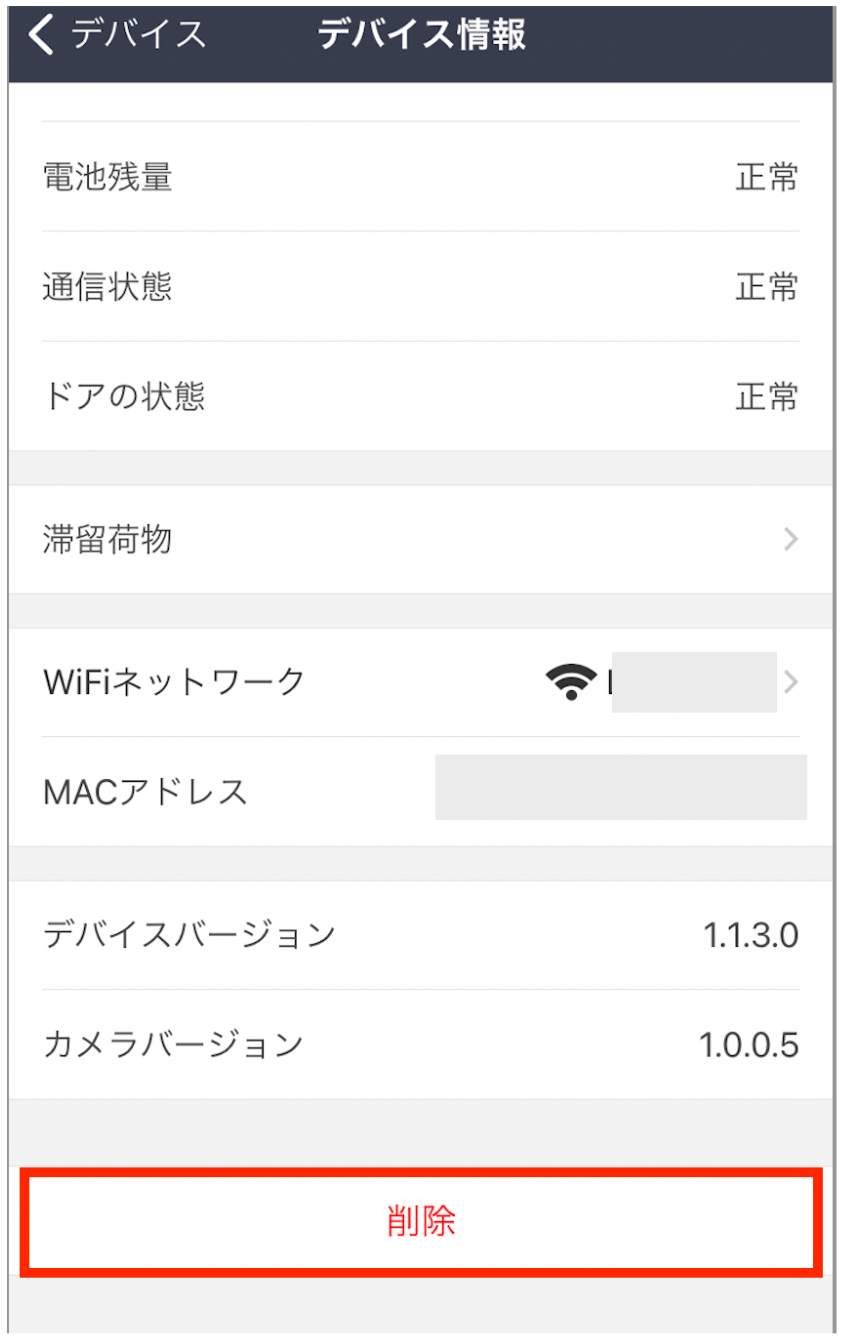Tap the デバイス情報 header title
Screen dimensions: 841x1337
421,35
